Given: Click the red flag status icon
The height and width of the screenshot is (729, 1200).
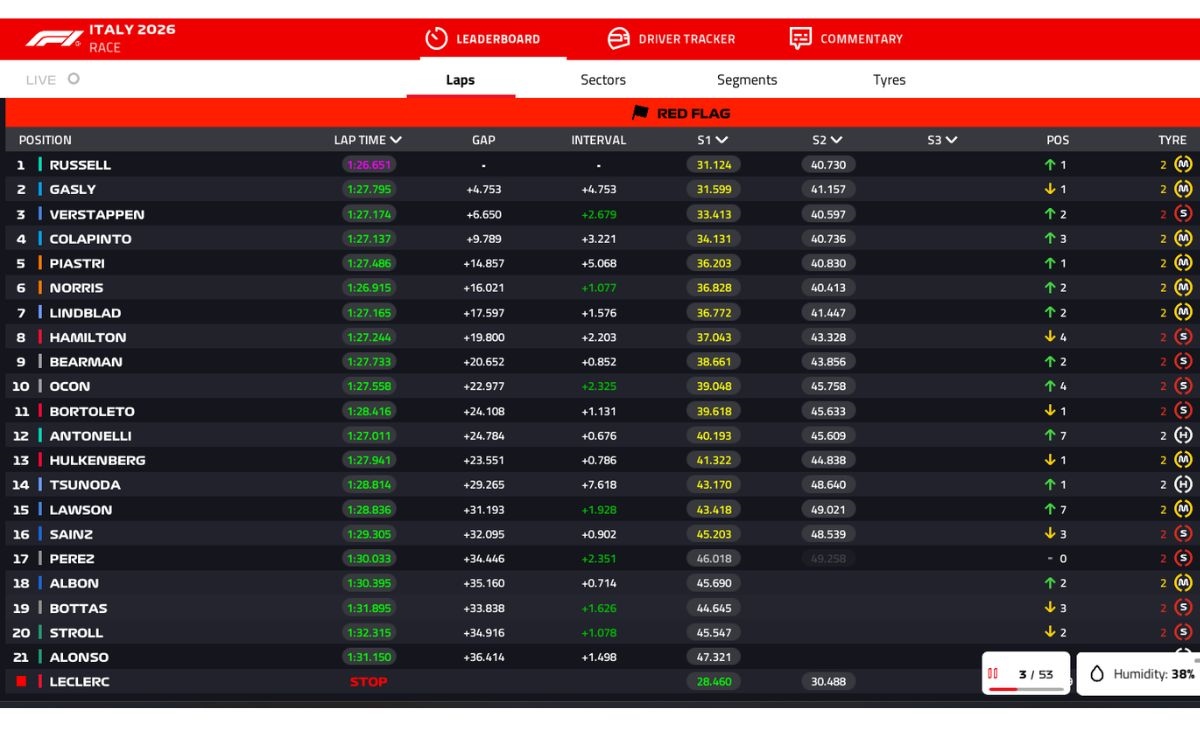Looking at the screenshot, I should 641,113.
